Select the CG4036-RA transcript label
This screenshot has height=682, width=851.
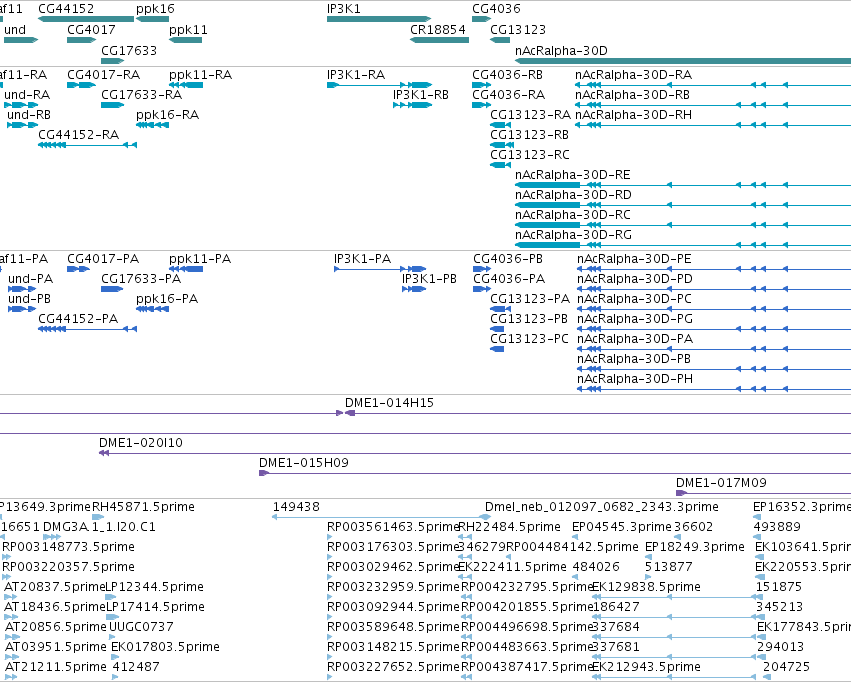(x=509, y=94)
